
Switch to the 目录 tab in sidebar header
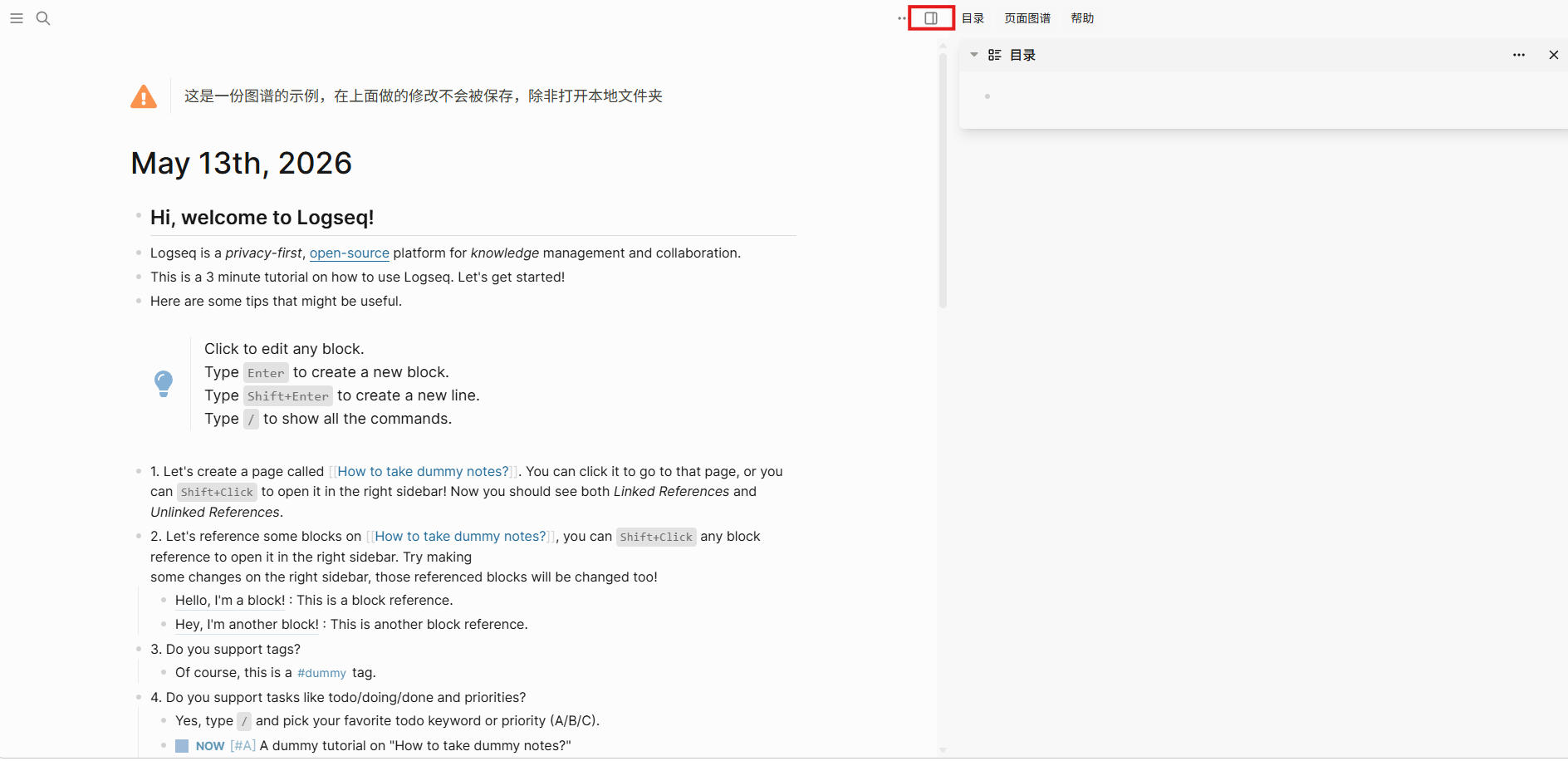[973, 18]
